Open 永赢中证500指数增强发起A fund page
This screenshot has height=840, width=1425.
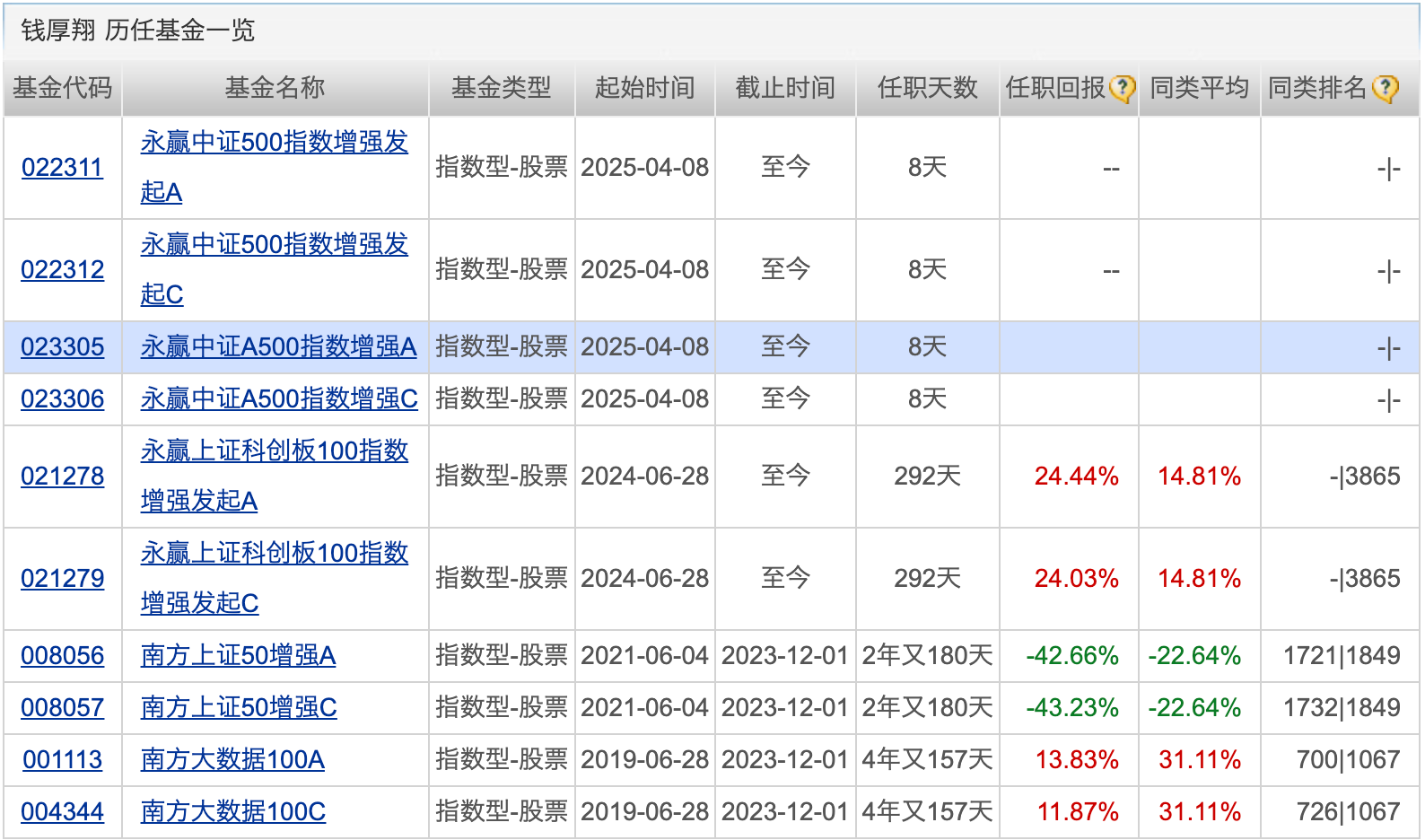click(x=274, y=167)
